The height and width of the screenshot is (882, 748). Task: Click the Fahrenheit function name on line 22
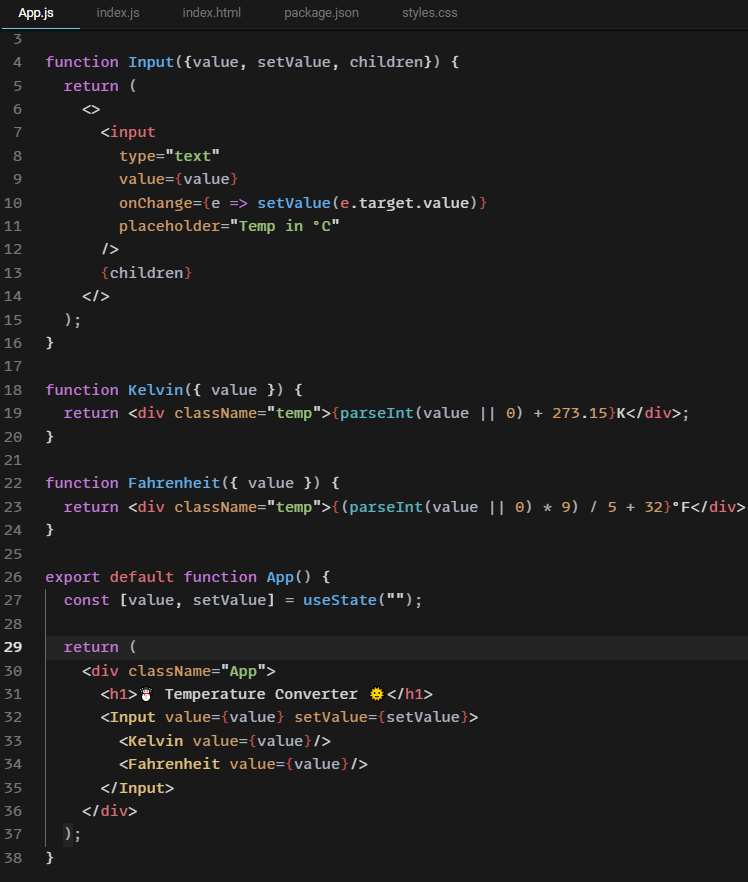point(174,483)
